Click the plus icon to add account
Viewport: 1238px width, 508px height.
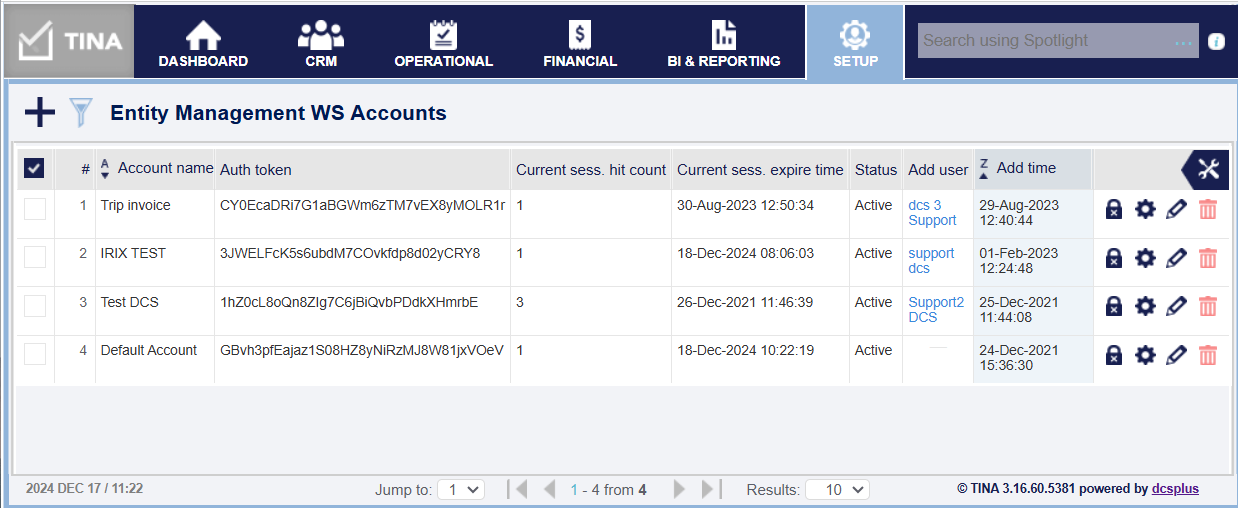[40, 112]
